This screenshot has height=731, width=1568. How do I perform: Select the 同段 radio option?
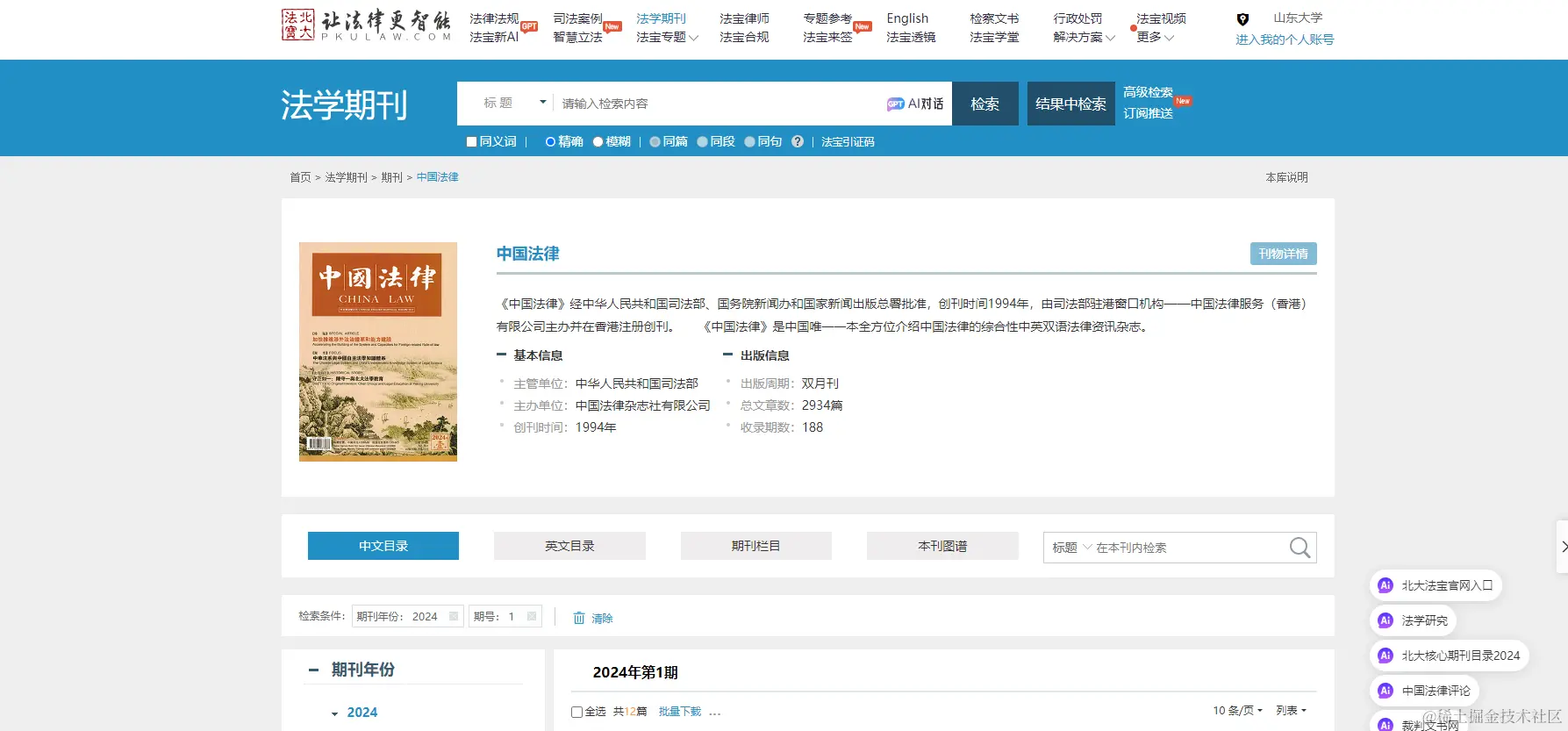702,141
